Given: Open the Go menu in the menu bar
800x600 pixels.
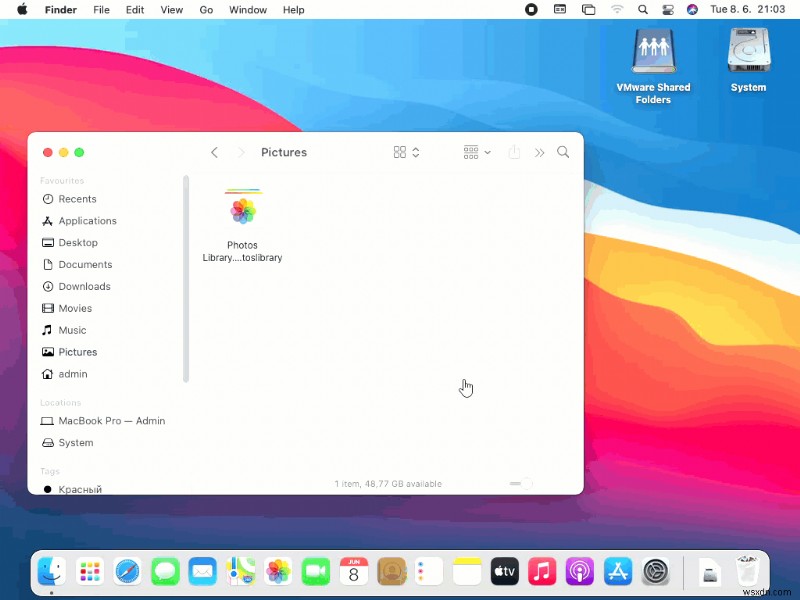Looking at the screenshot, I should pyautogui.click(x=206, y=10).
